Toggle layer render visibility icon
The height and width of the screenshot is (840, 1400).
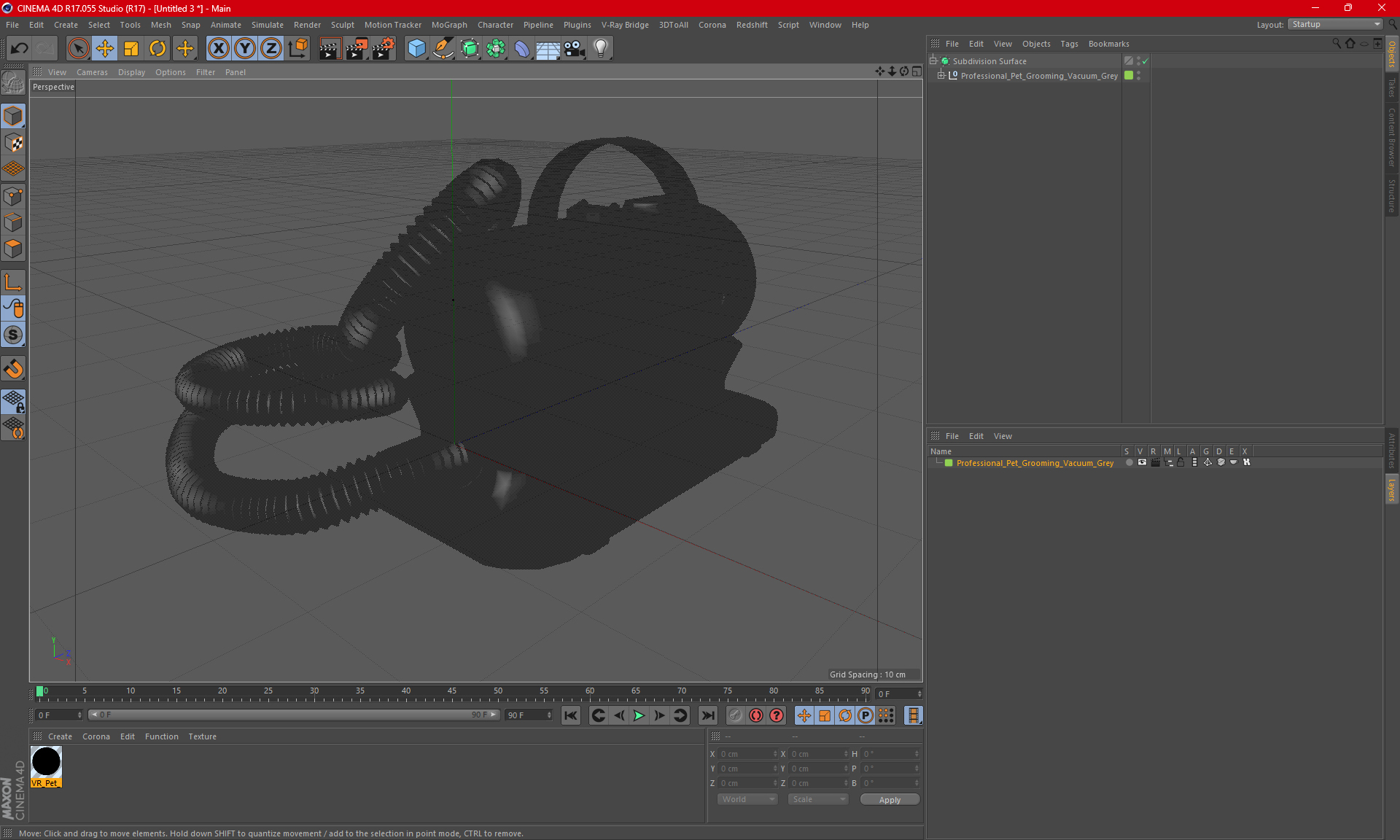tap(1155, 462)
